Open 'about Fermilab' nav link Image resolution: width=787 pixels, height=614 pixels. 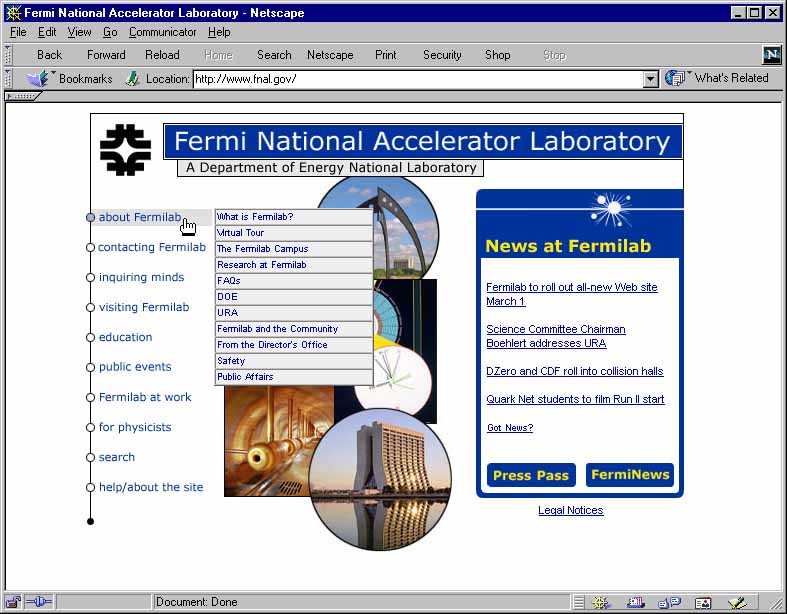[x=140, y=217]
